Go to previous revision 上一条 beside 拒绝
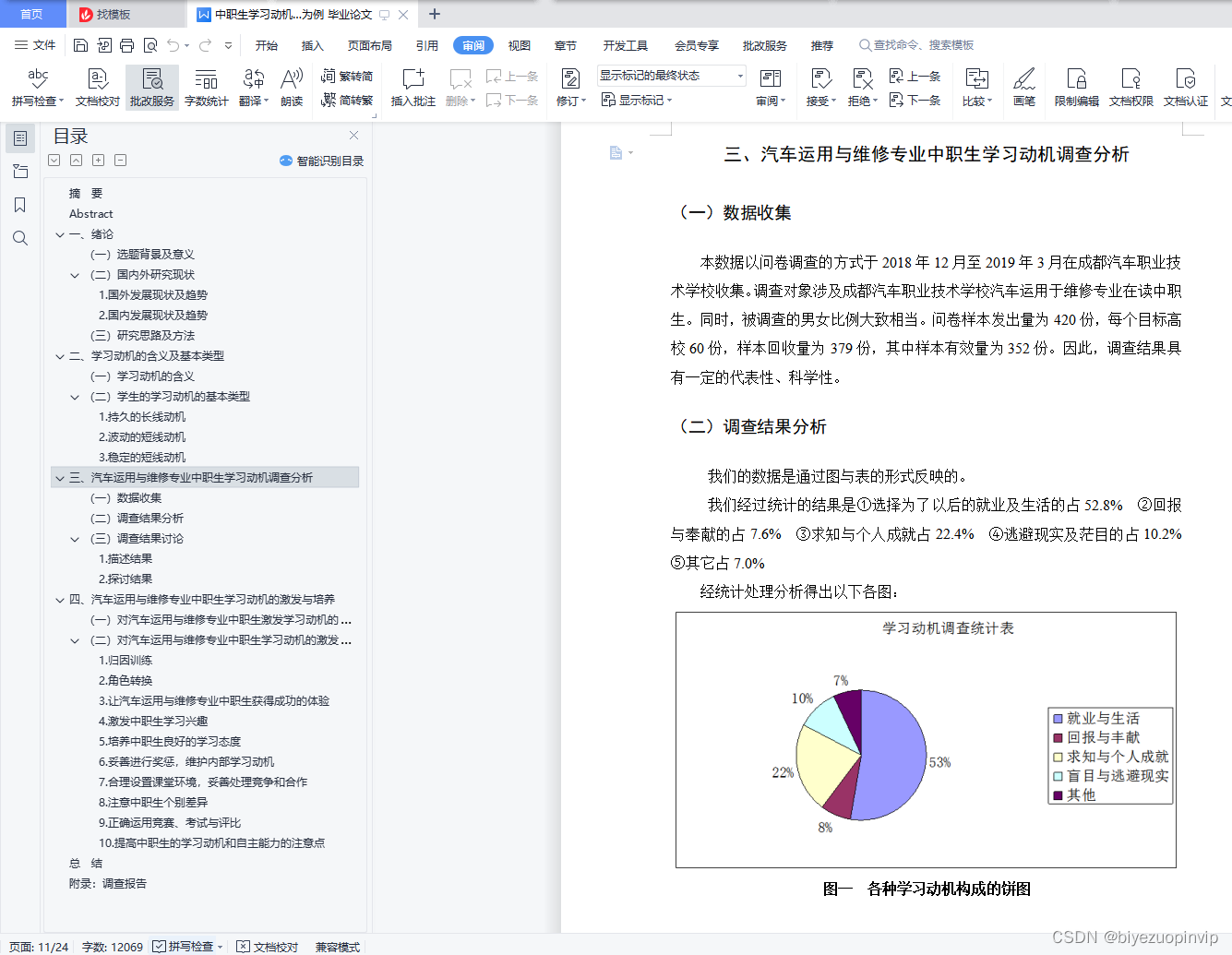 pyautogui.click(x=915, y=77)
